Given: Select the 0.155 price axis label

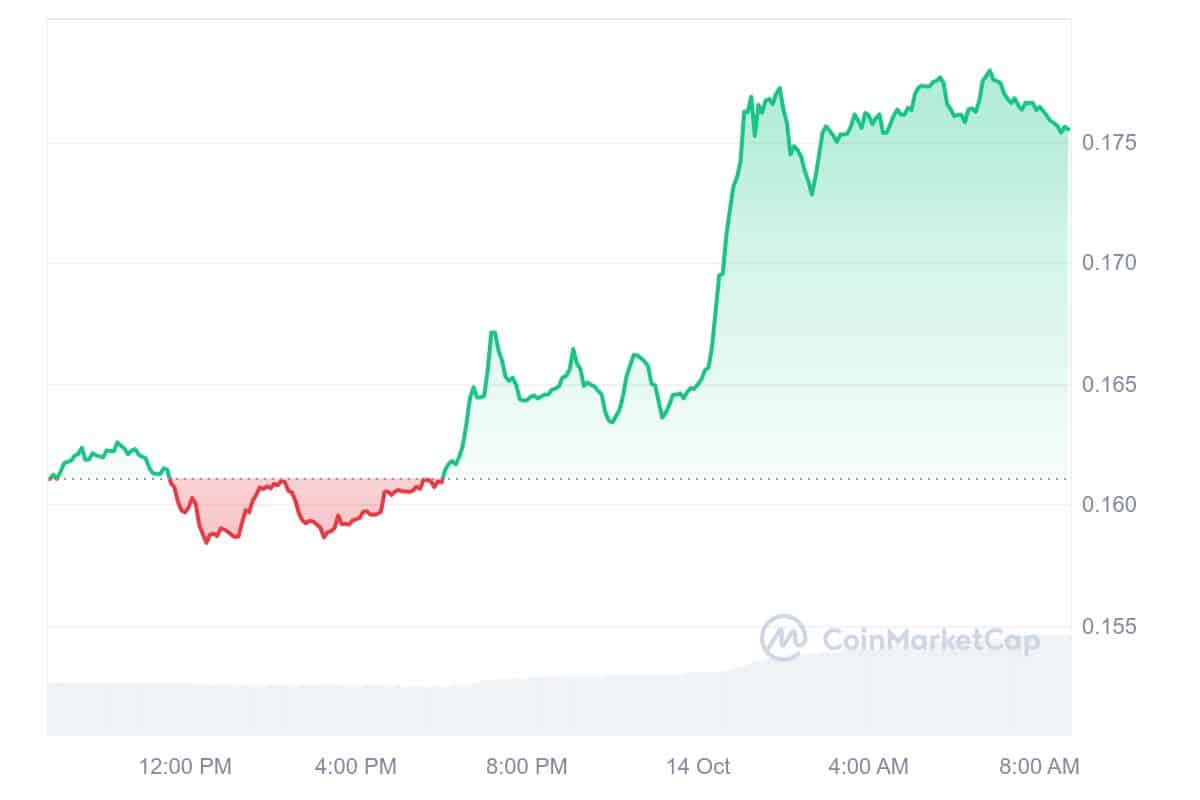Looking at the screenshot, I should [1110, 627].
